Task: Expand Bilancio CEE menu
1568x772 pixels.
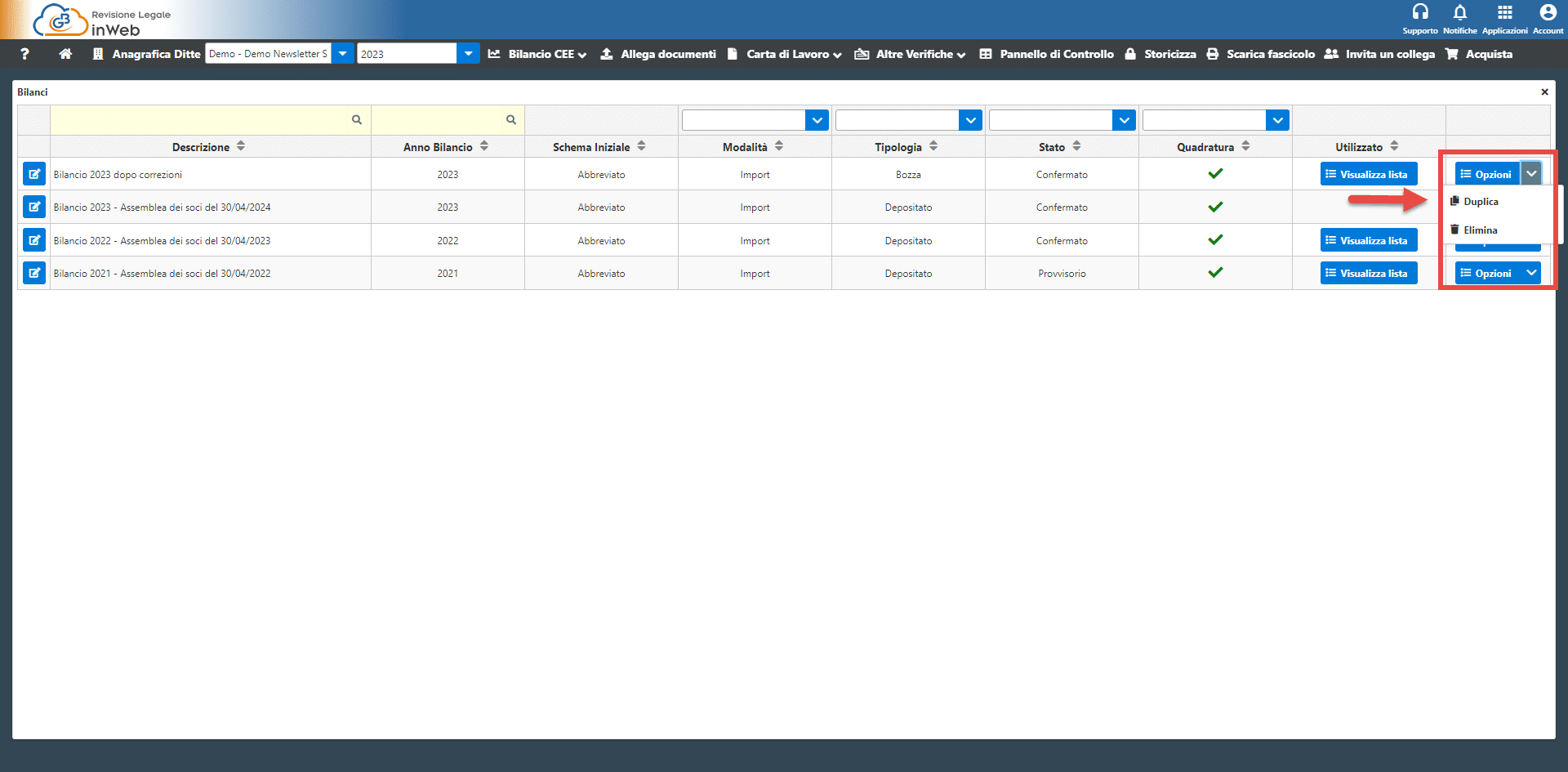Action: click(x=537, y=54)
